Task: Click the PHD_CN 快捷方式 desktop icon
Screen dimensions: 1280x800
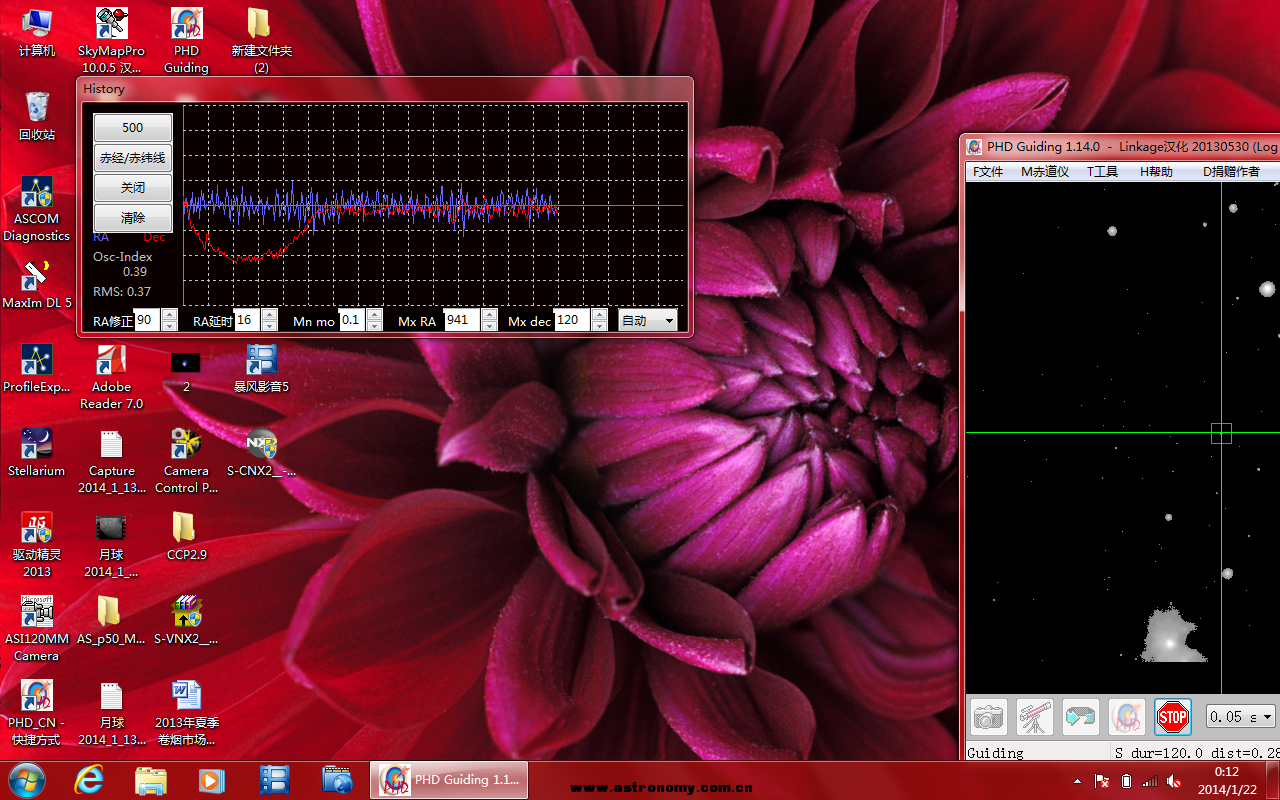Action: [x=37, y=713]
